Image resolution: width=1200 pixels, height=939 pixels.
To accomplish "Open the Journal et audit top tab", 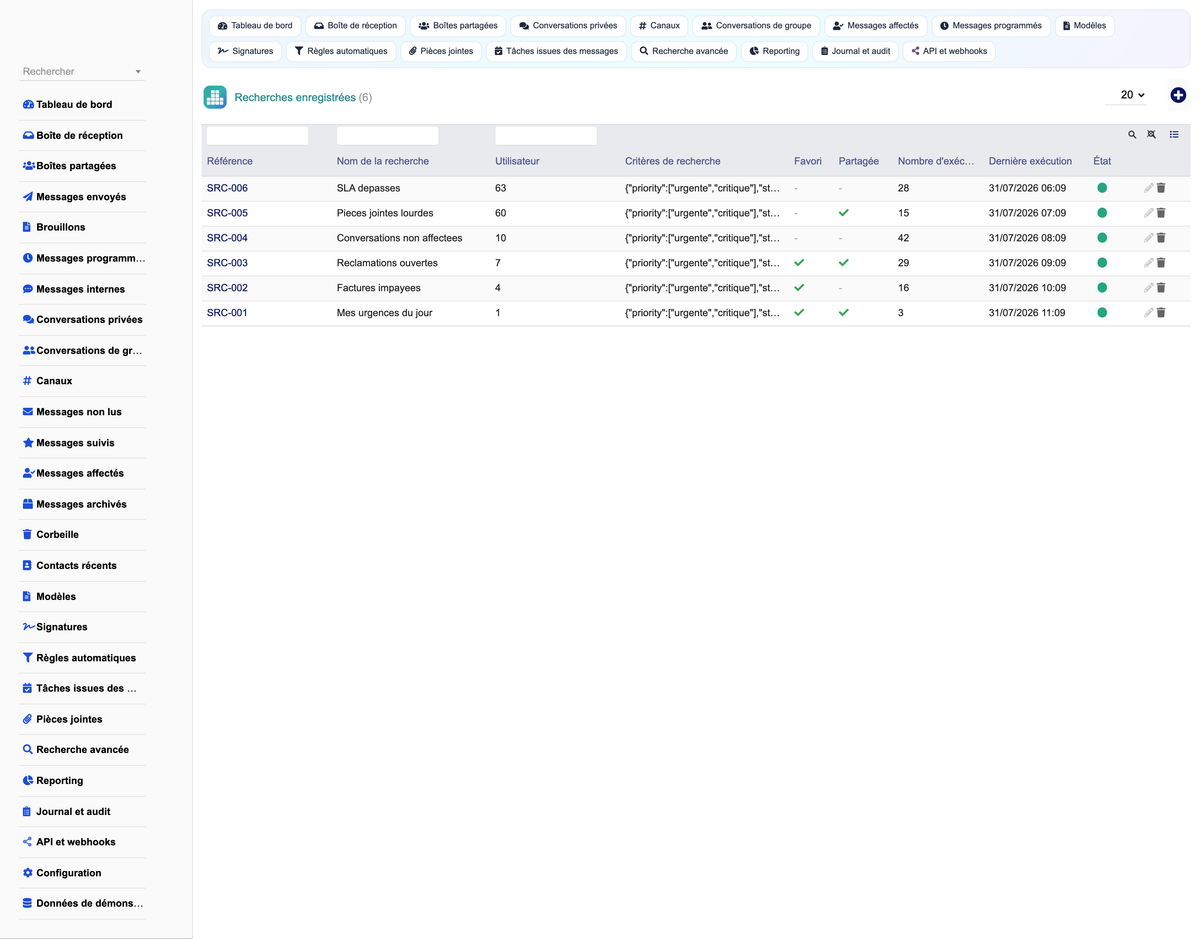I will [x=855, y=51].
